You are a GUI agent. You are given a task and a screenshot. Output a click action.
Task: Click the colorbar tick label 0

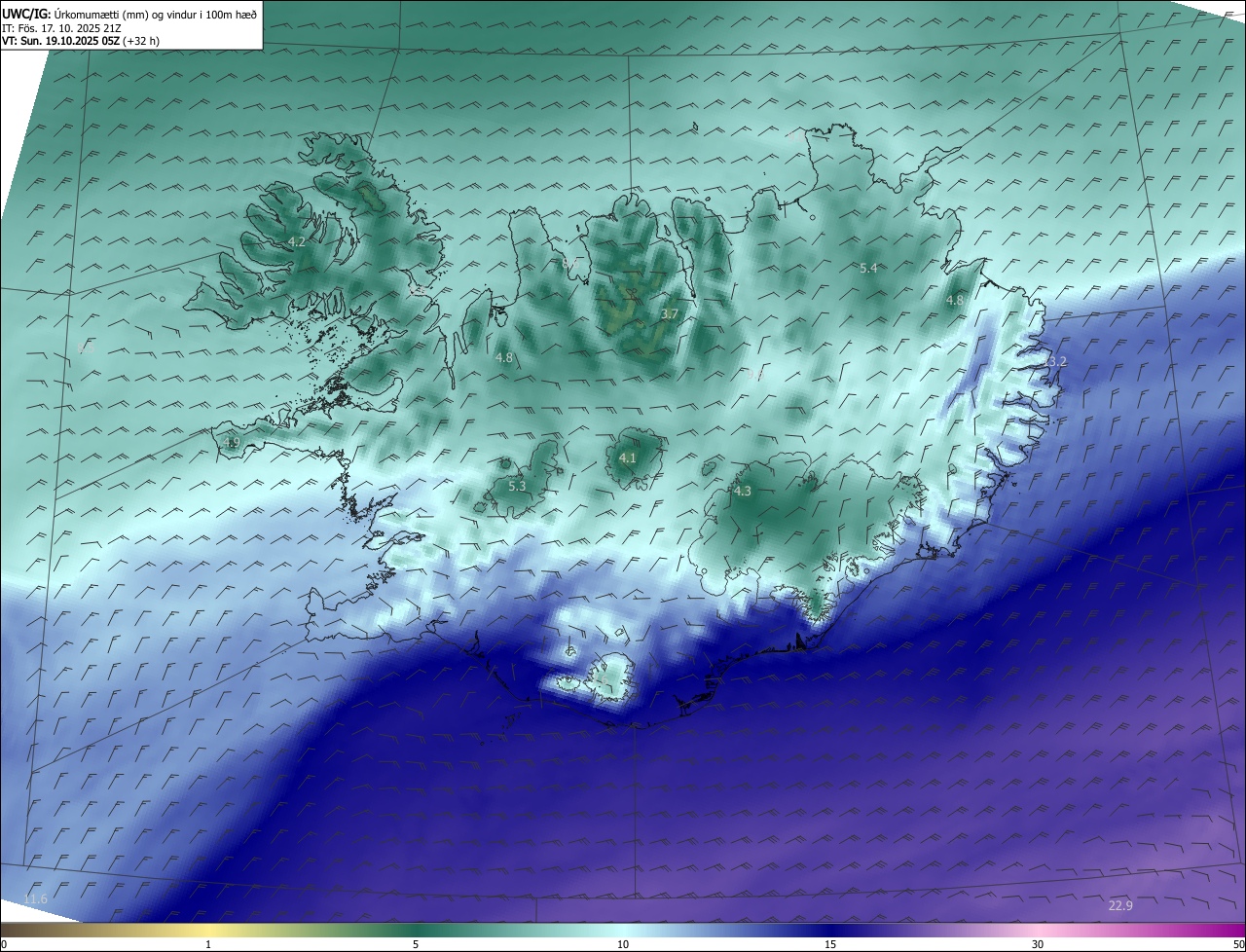coord(4,944)
